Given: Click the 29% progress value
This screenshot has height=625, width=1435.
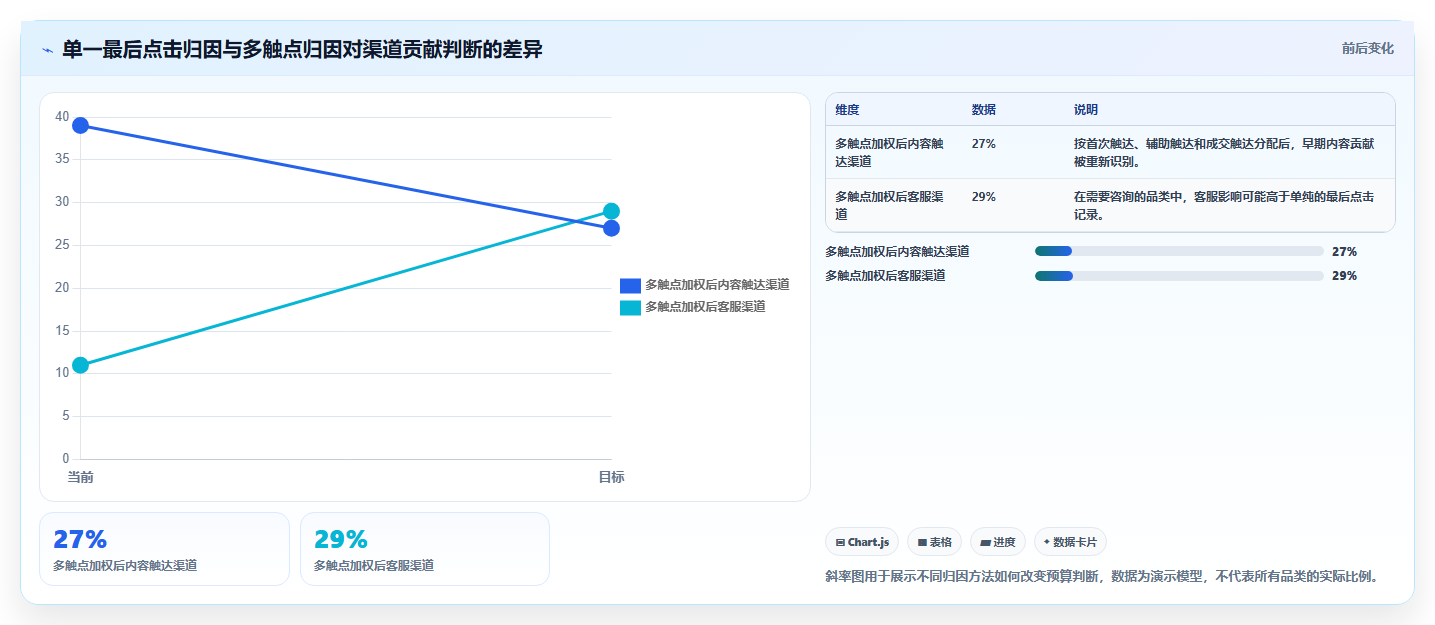Looking at the screenshot, I should coord(1344,275).
